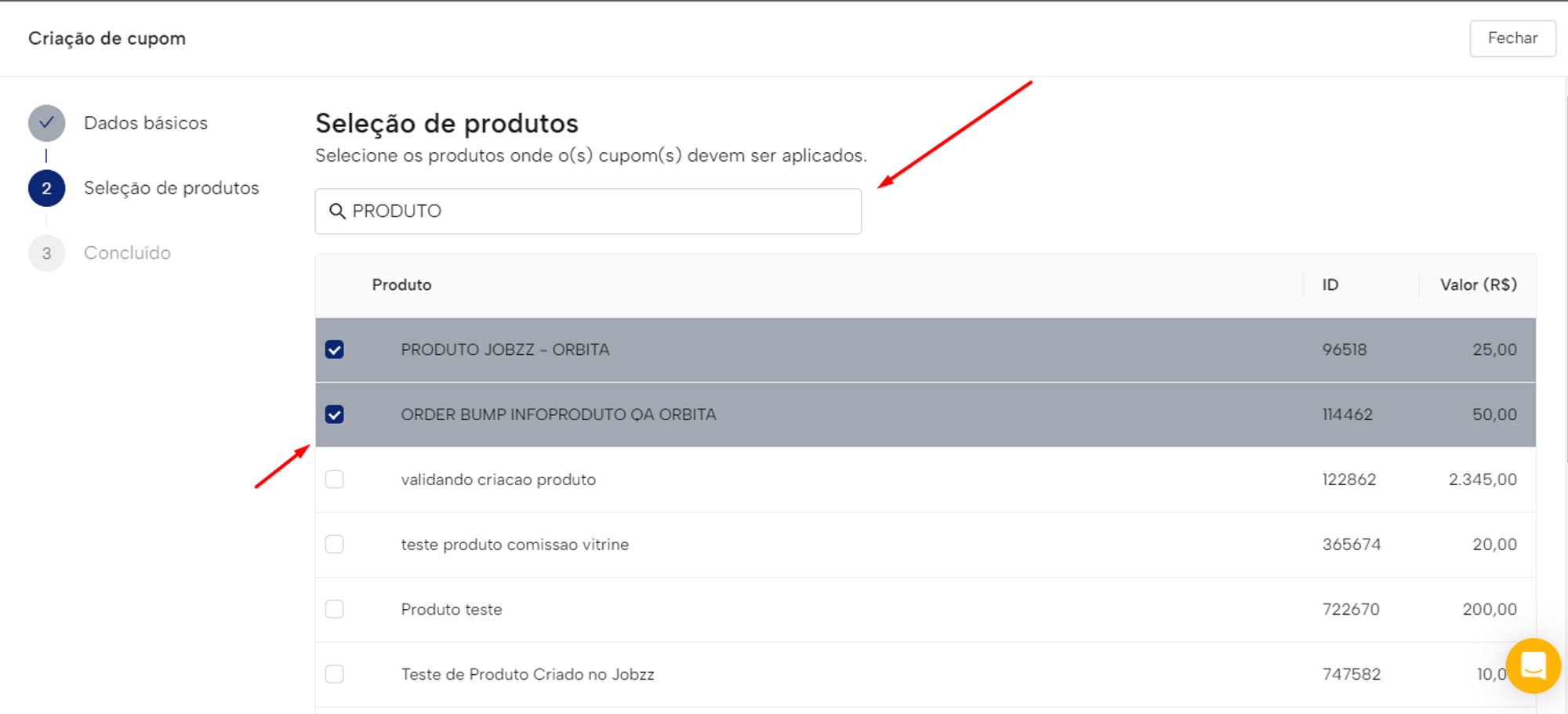Click step 3 circle icon
The image size is (1568, 714).
[47, 253]
